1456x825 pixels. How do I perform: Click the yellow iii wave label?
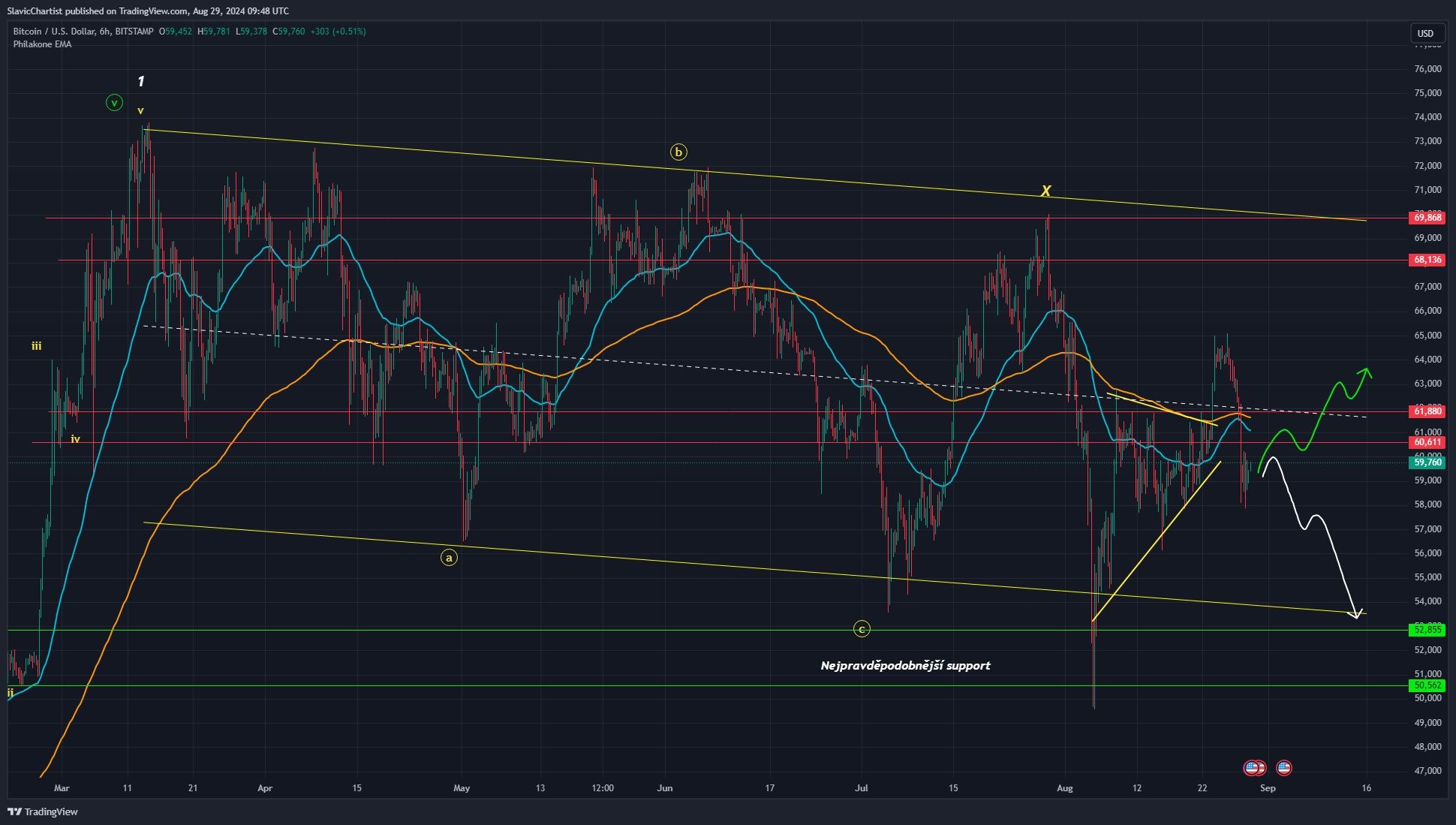coord(36,346)
